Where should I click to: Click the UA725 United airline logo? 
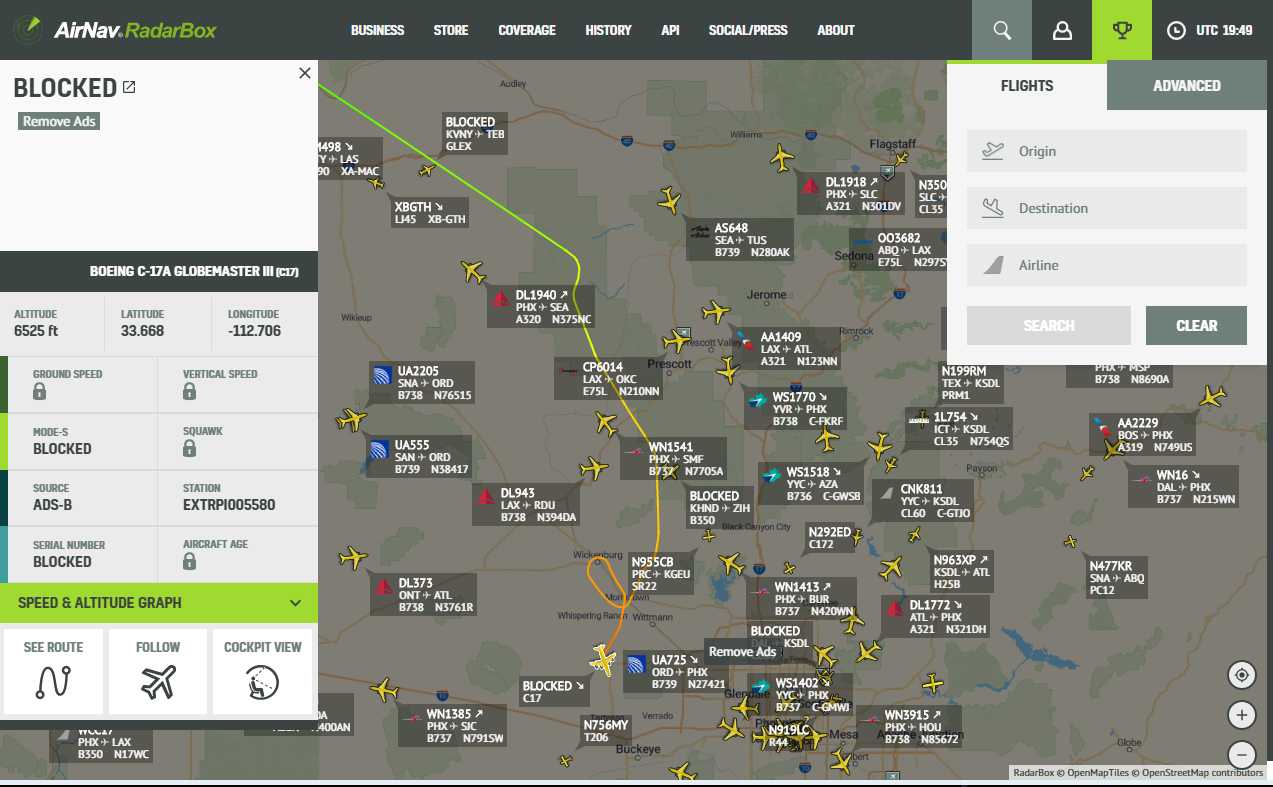pyautogui.click(x=636, y=665)
